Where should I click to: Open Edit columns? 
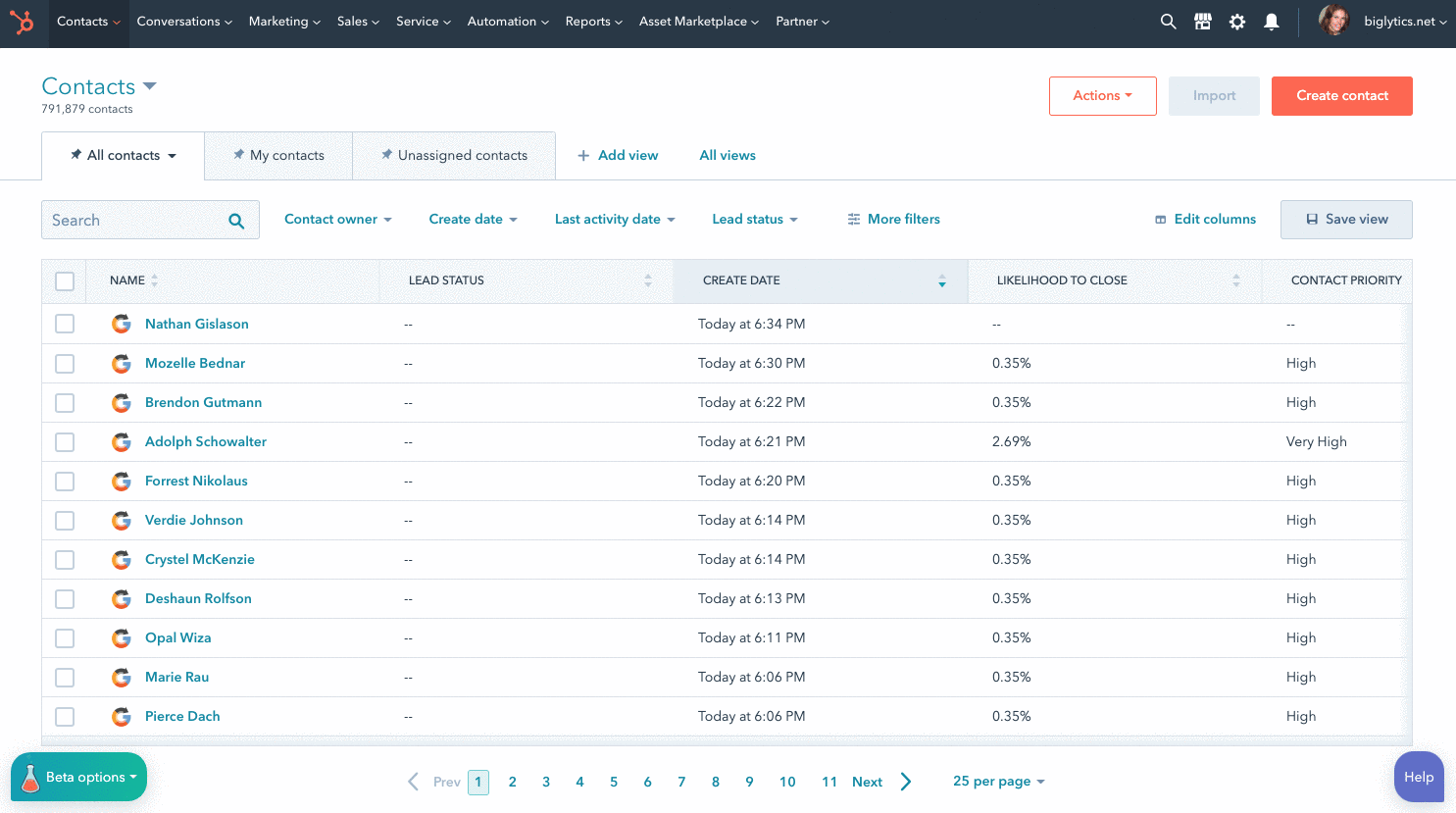pyautogui.click(x=1205, y=219)
